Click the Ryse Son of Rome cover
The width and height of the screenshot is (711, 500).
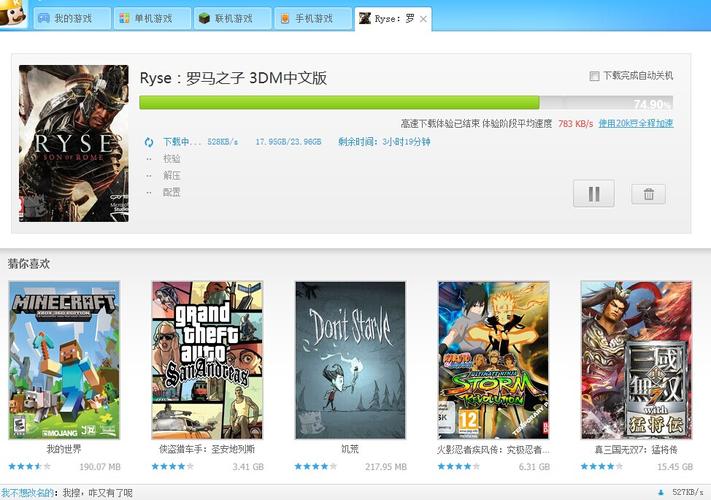[x=74, y=143]
